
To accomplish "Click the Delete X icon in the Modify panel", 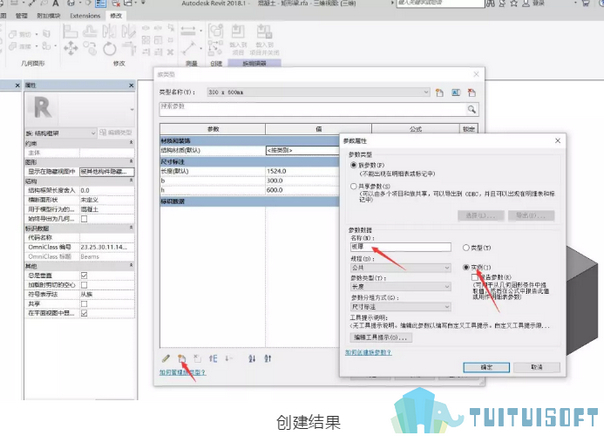I will point(170,52).
